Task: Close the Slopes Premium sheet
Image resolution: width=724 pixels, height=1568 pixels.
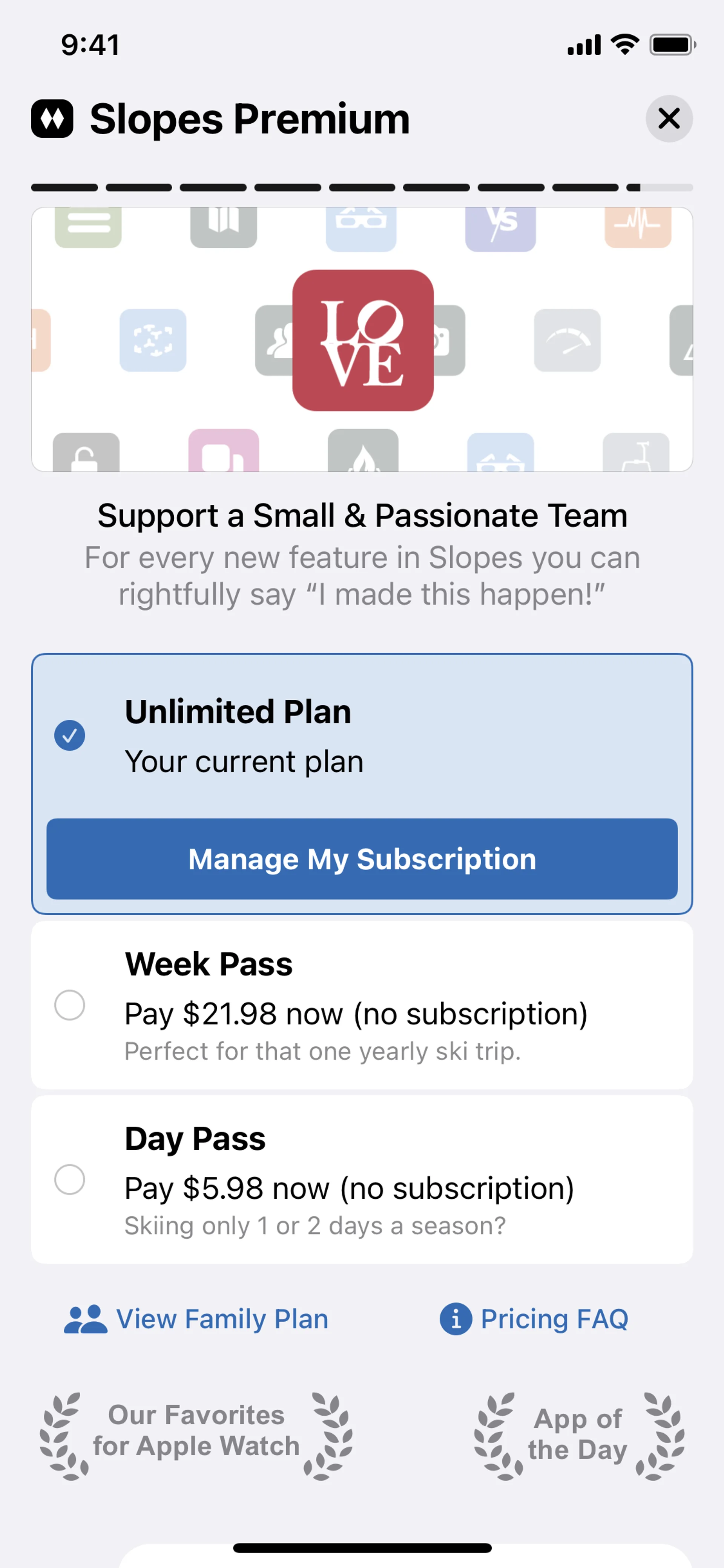Action: click(x=669, y=119)
